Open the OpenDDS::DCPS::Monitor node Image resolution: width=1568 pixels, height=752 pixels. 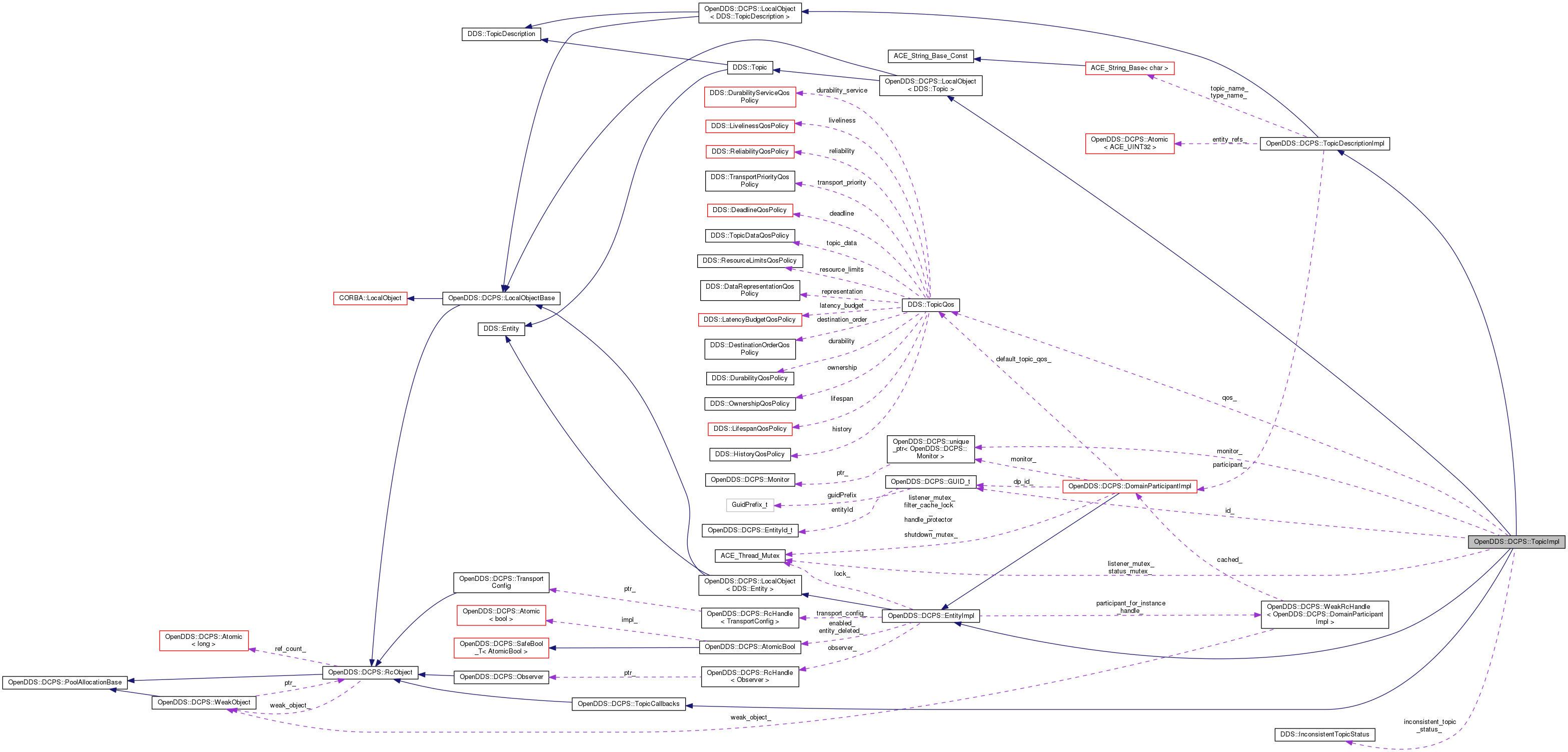(x=749, y=480)
